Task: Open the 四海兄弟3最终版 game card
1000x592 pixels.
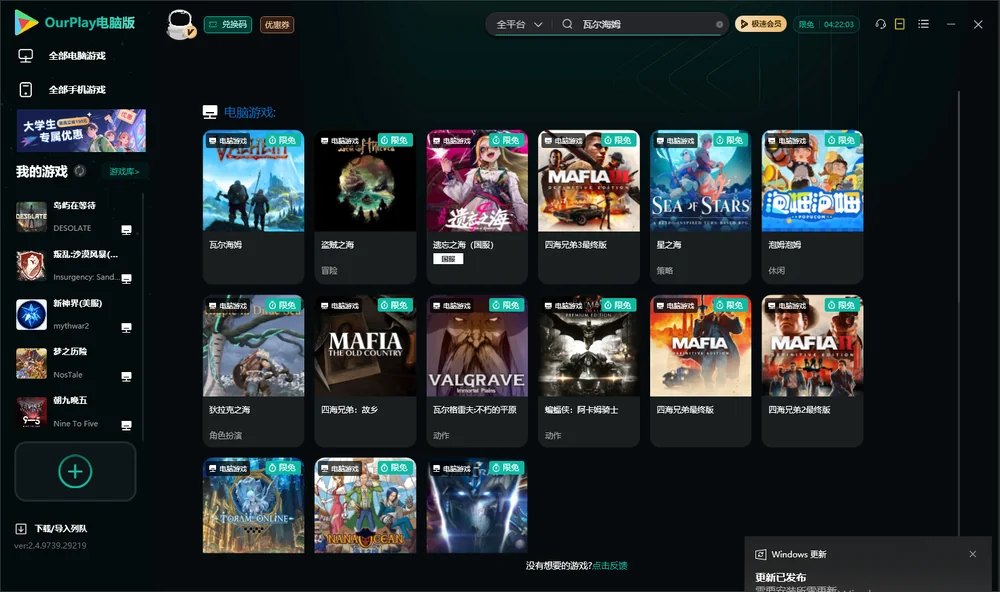Action: [x=589, y=207]
